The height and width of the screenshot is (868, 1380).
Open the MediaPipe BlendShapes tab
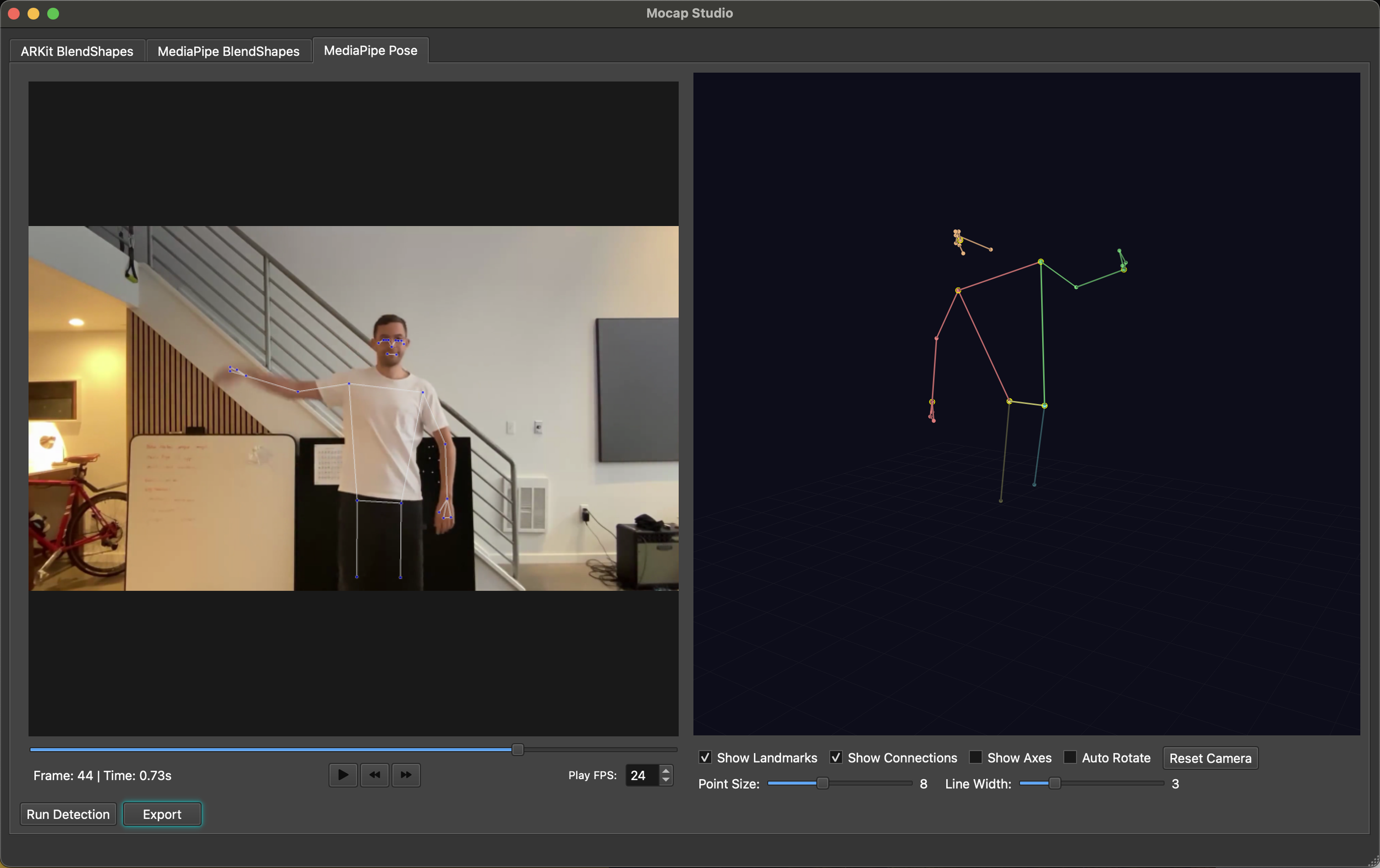pyautogui.click(x=228, y=51)
